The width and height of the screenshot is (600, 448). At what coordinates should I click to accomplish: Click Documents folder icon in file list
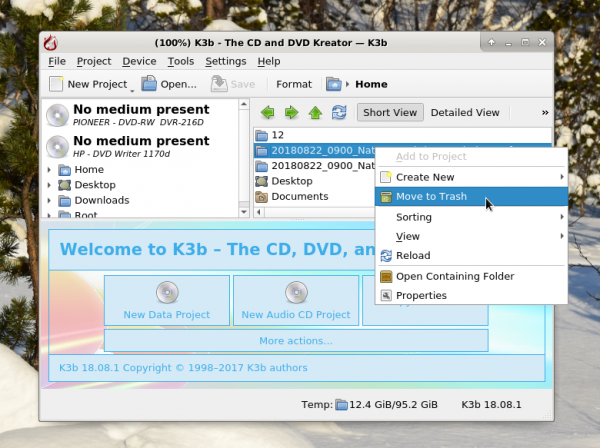point(262,197)
